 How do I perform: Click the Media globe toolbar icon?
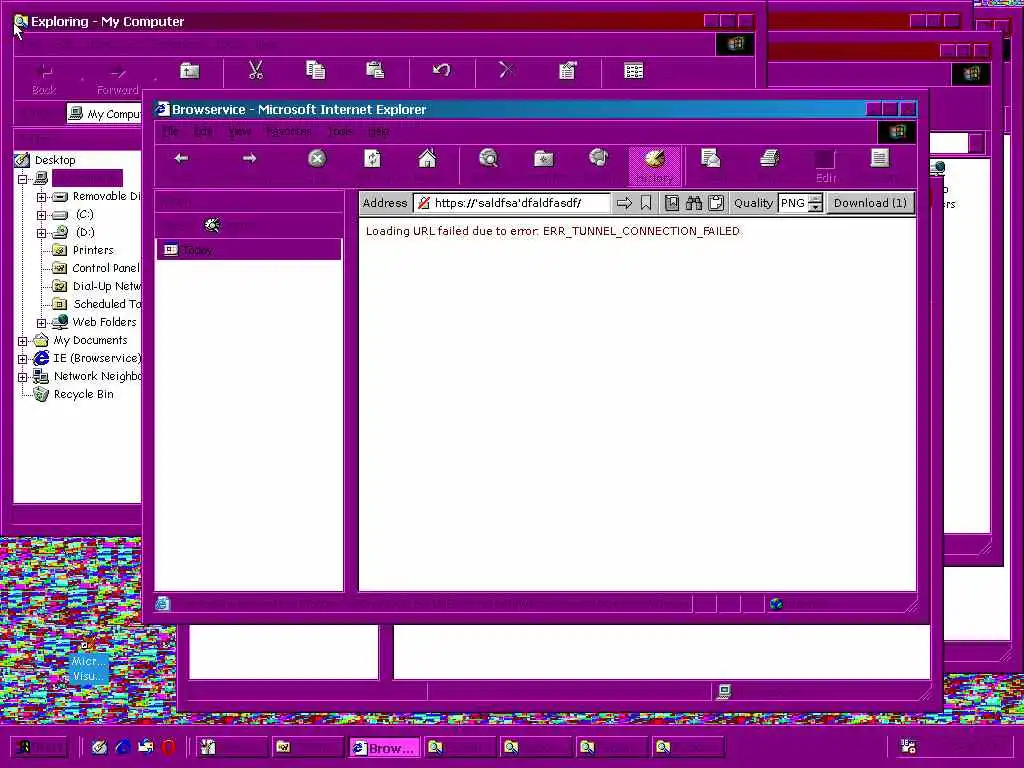pyautogui.click(x=598, y=158)
